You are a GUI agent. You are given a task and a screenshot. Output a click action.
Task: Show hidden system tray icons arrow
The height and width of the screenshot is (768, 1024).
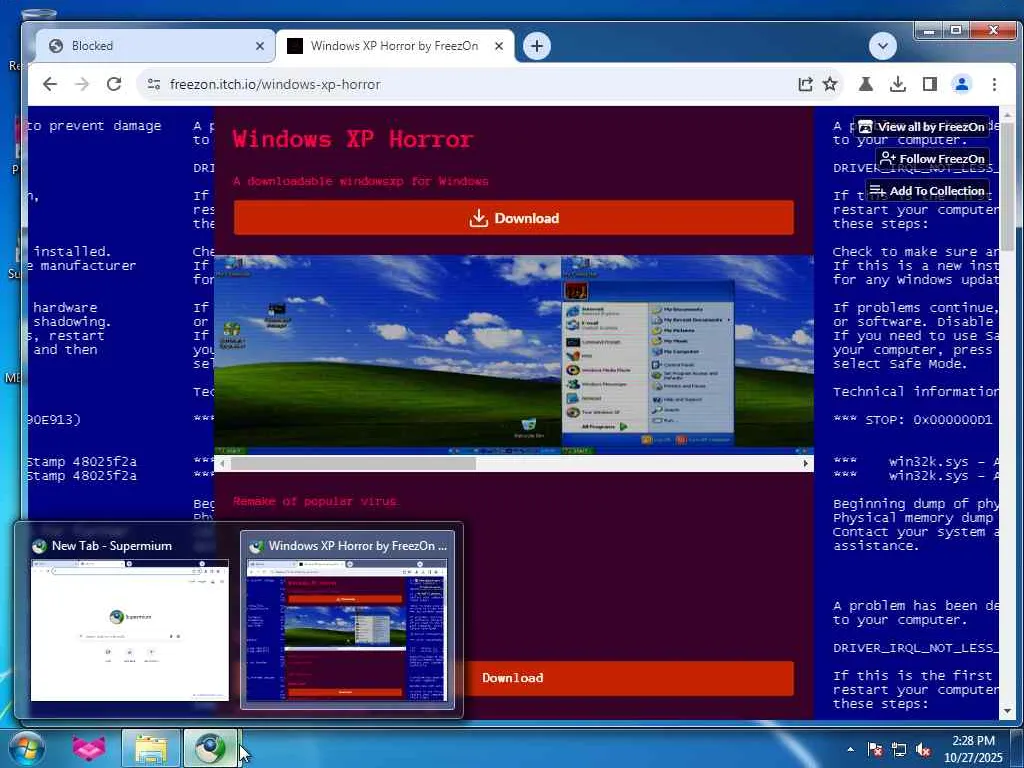pos(850,750)
